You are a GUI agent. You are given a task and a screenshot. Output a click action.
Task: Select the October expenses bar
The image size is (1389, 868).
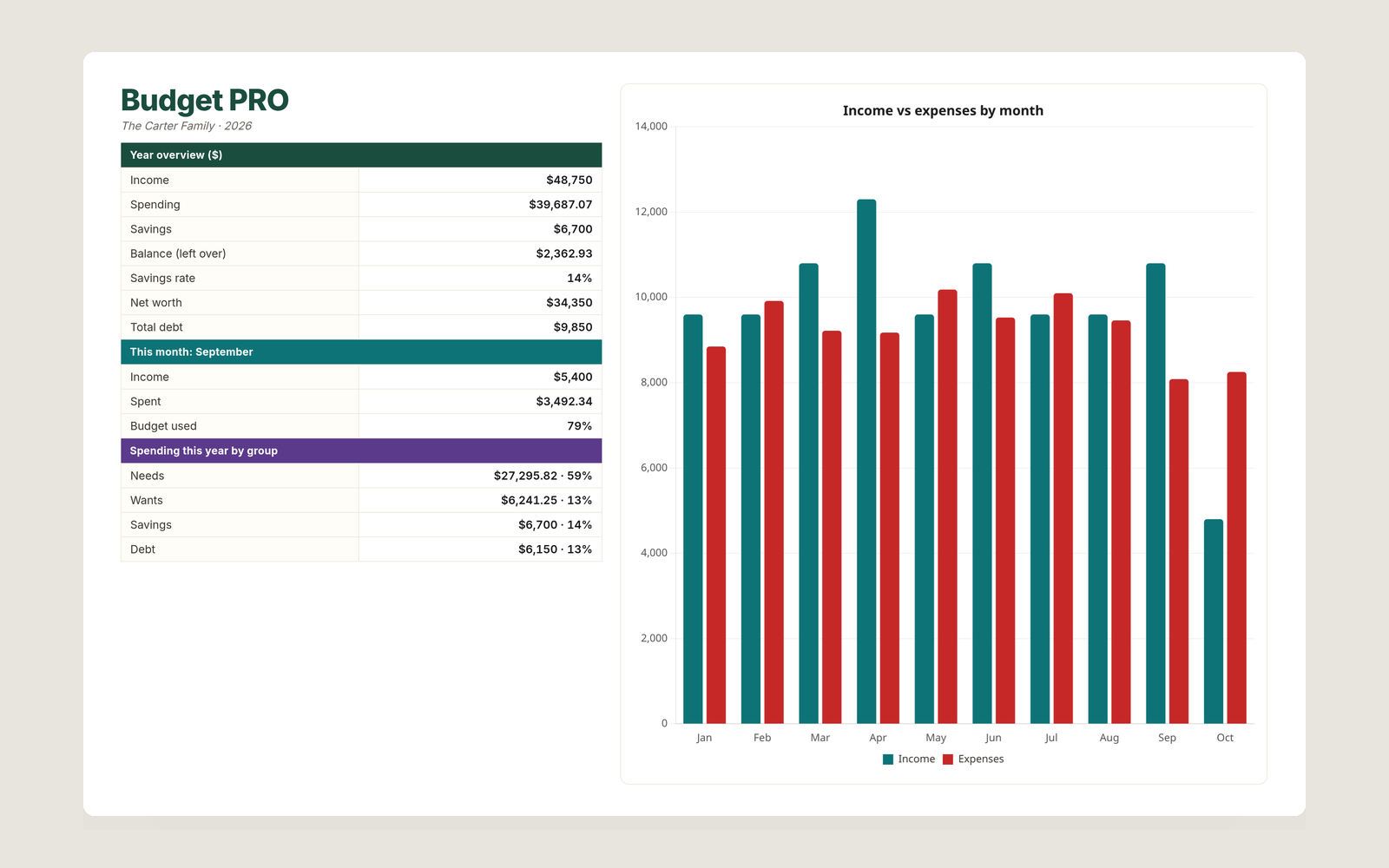[x=1236, y=548]
